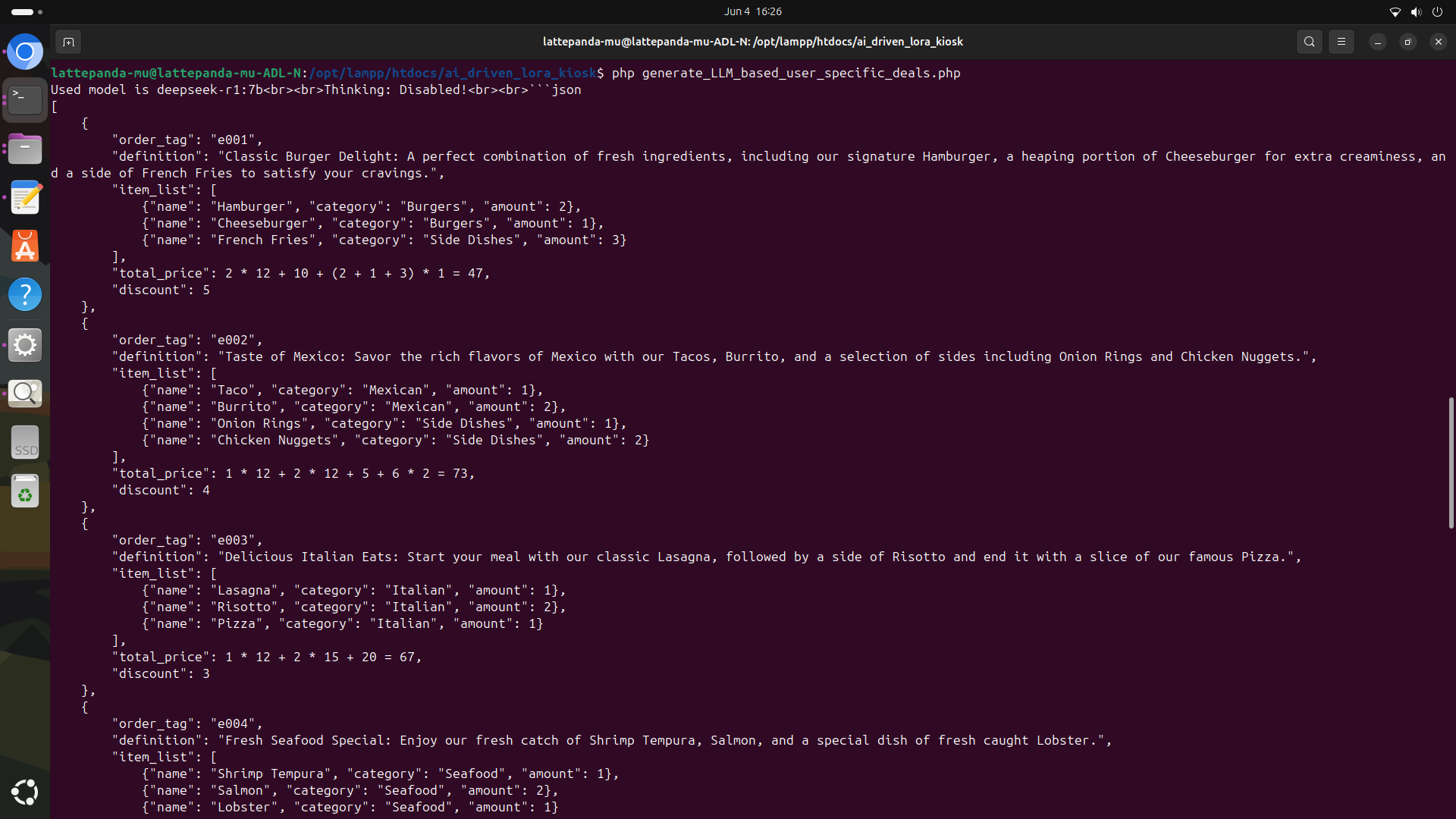Open Terminal icon in dock
This screenshot has height=819, width=1456.
pyautogui.click(x=25, y=99)
